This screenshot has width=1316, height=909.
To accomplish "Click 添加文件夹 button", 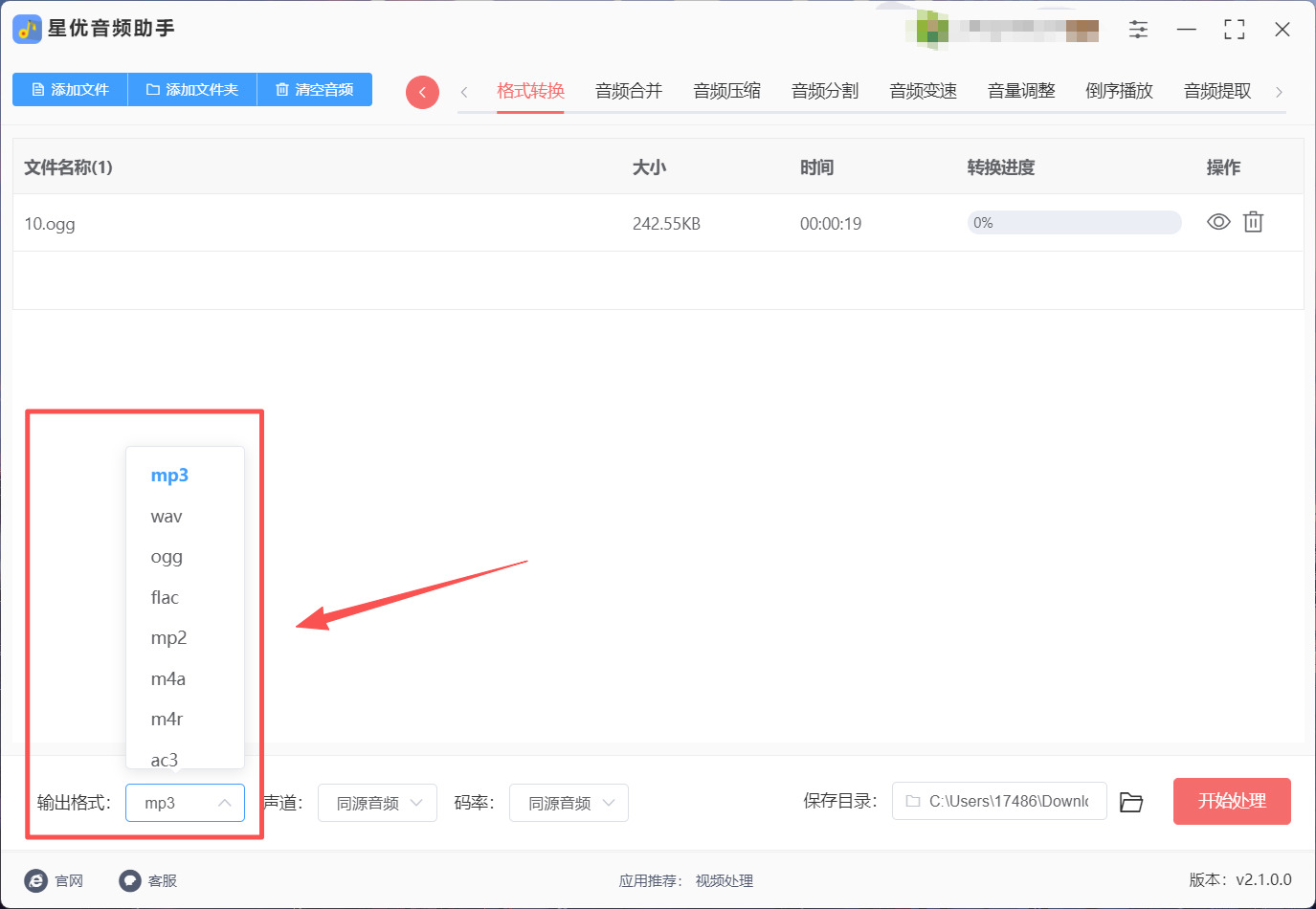I will click(x=192, y=89).
